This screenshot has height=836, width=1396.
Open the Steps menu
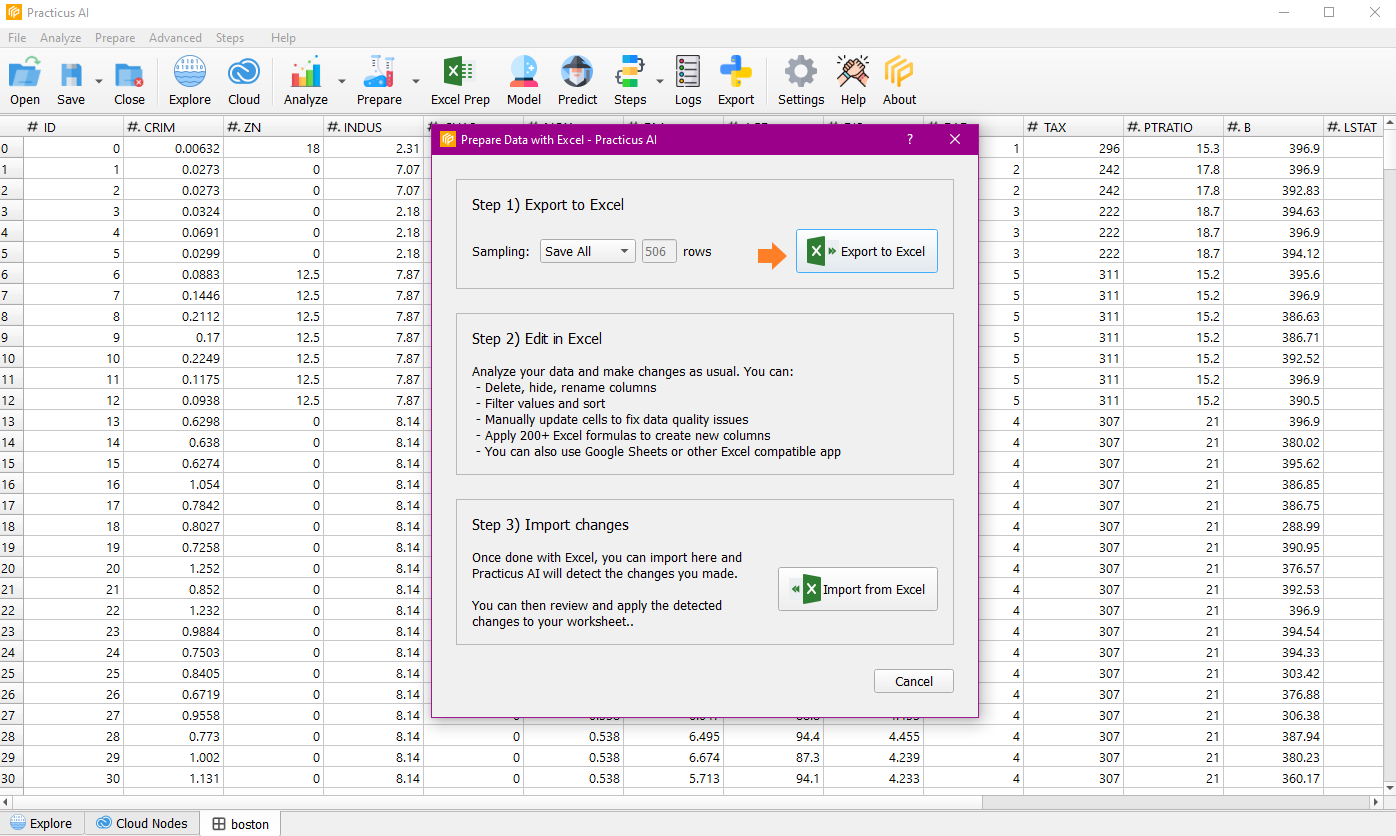point(230,38)
